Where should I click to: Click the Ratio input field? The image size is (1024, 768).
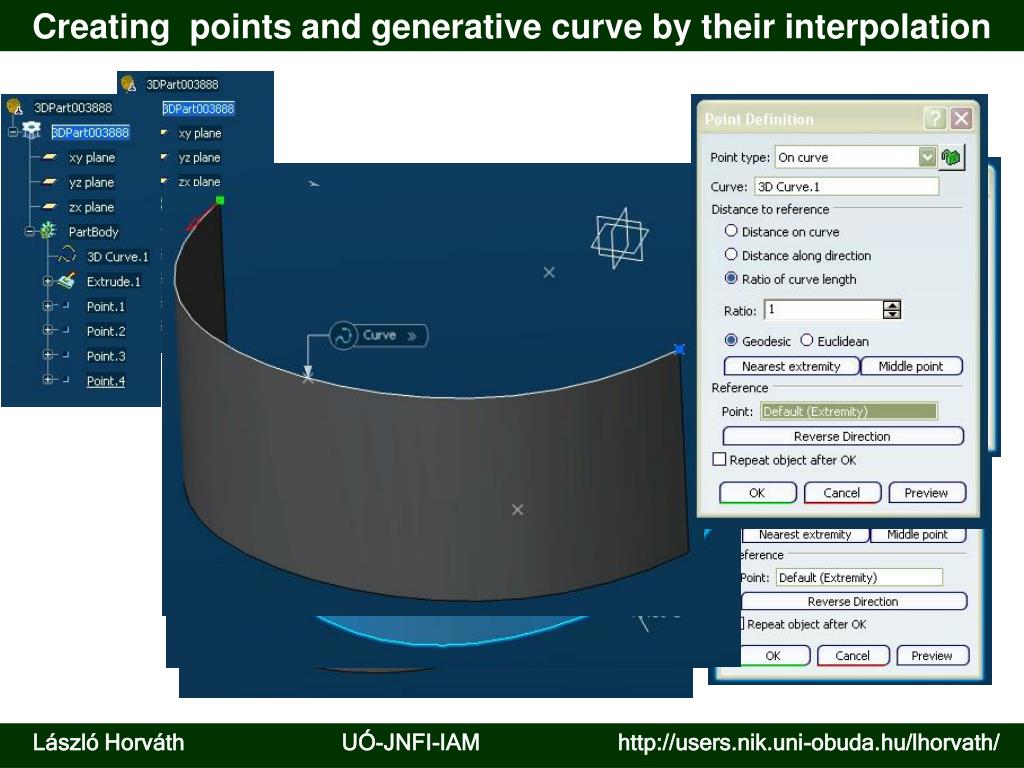[x=823, y=310]
